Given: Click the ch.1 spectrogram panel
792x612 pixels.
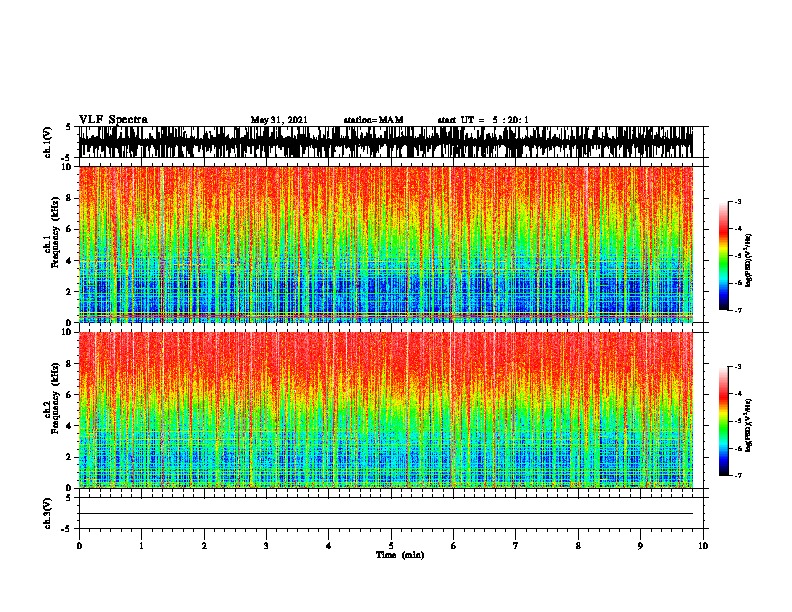Looking at the screenshot, I should (386, 244).
